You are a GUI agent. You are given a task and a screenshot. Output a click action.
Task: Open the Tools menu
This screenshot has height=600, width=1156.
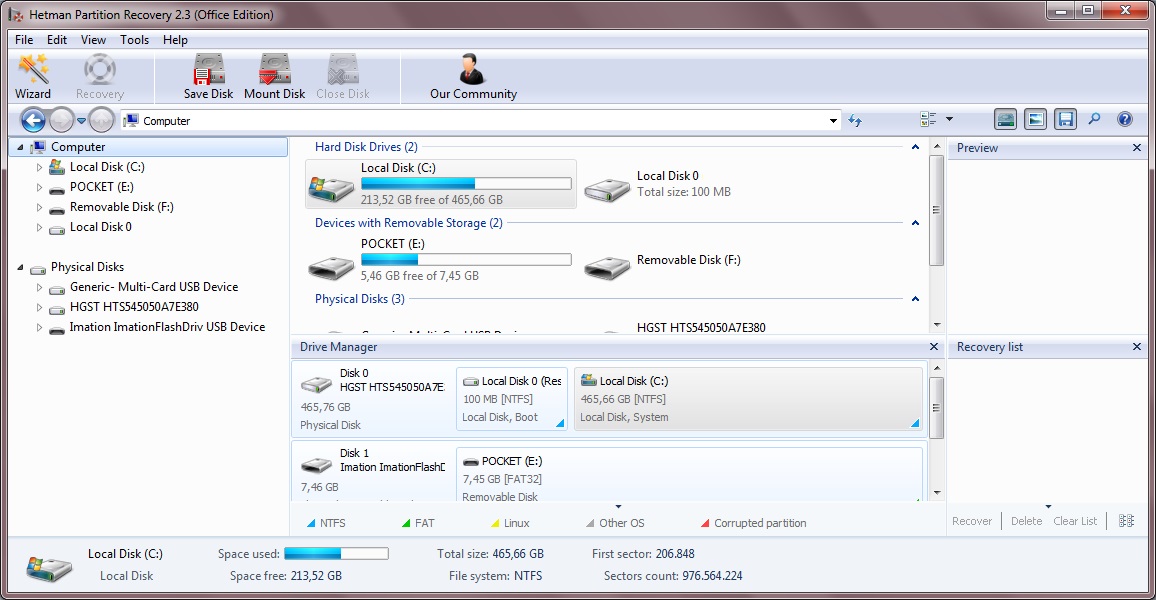click(134, 40)
